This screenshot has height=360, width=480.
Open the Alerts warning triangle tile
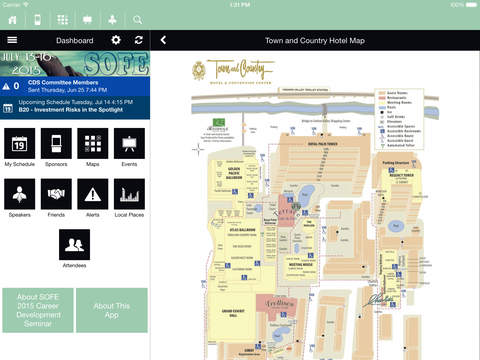pos(93,194)
